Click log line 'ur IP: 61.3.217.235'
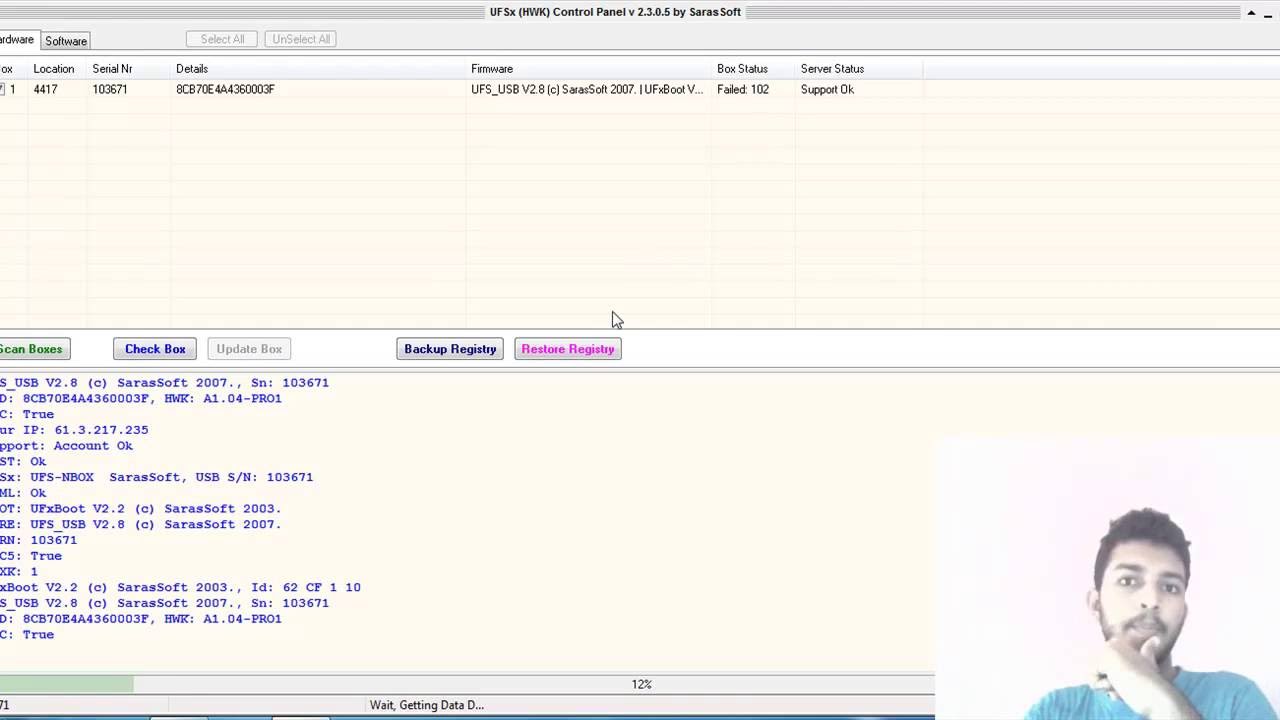This screenshot has width=1280, height=720. point(74,430)
